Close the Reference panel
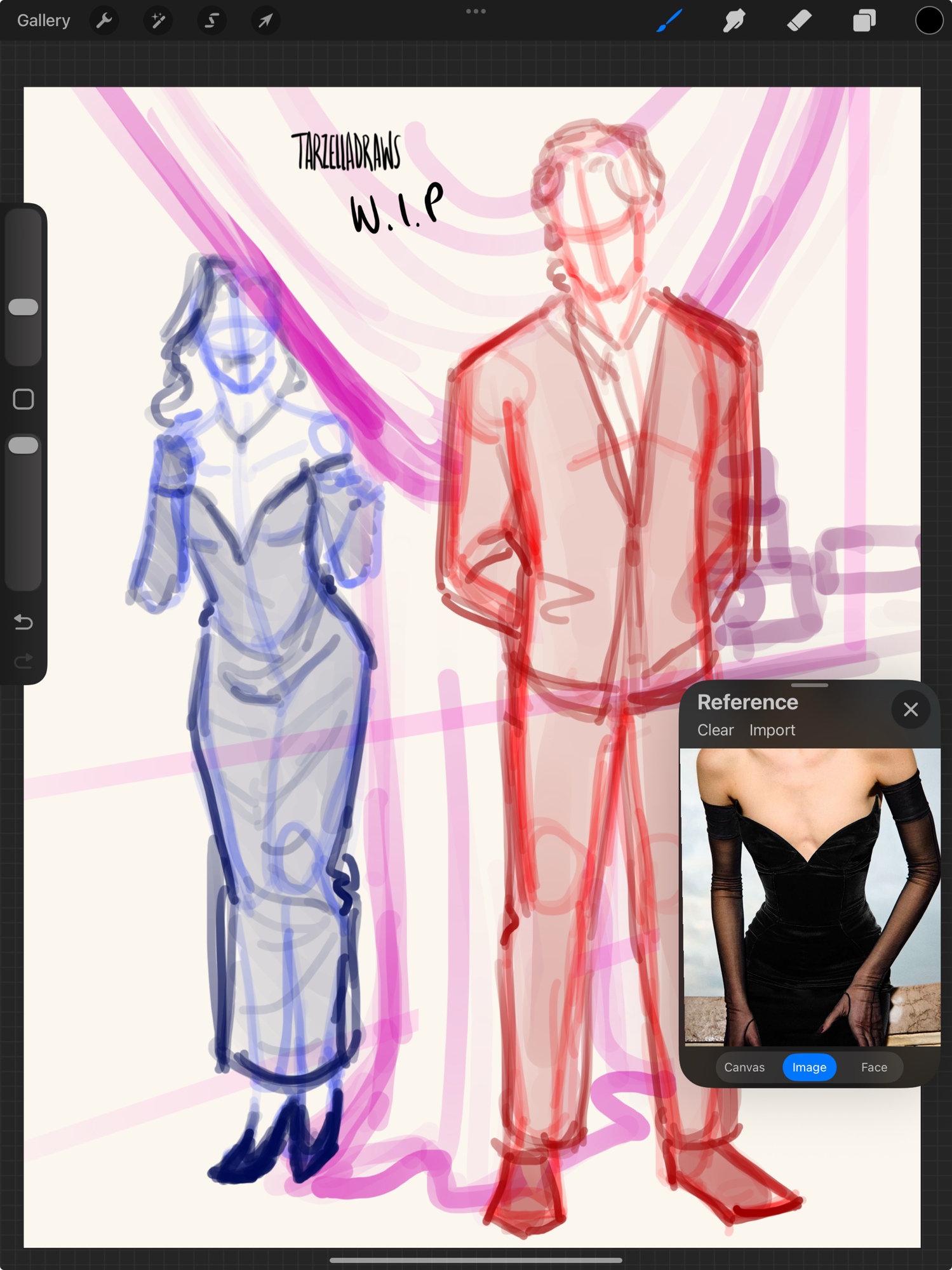The image size is (952, 1270). click(x=911, y=709)
